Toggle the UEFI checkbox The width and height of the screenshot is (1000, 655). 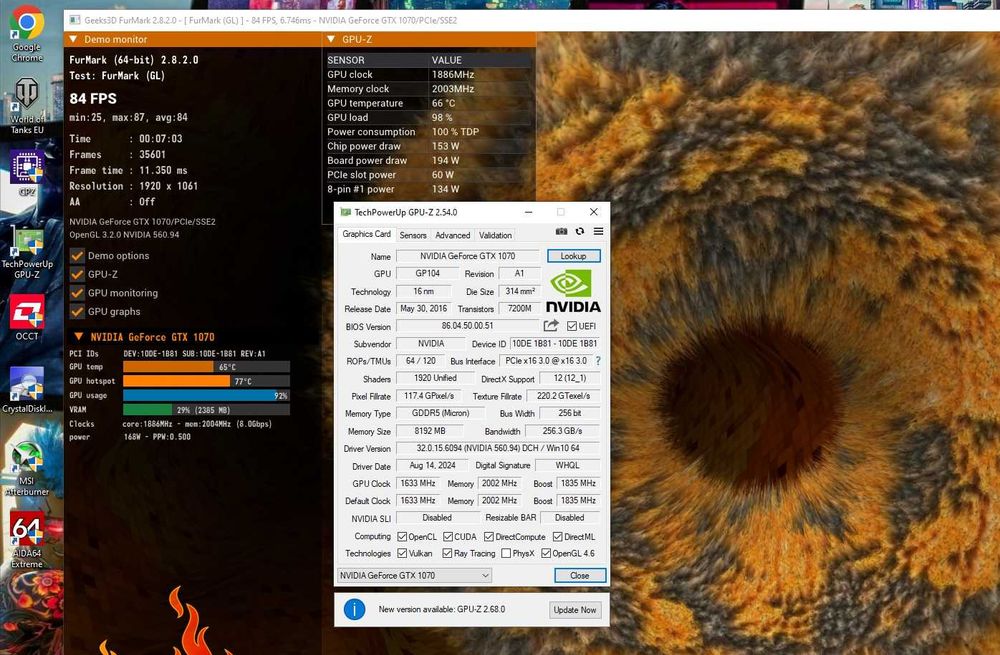[571, 326]
